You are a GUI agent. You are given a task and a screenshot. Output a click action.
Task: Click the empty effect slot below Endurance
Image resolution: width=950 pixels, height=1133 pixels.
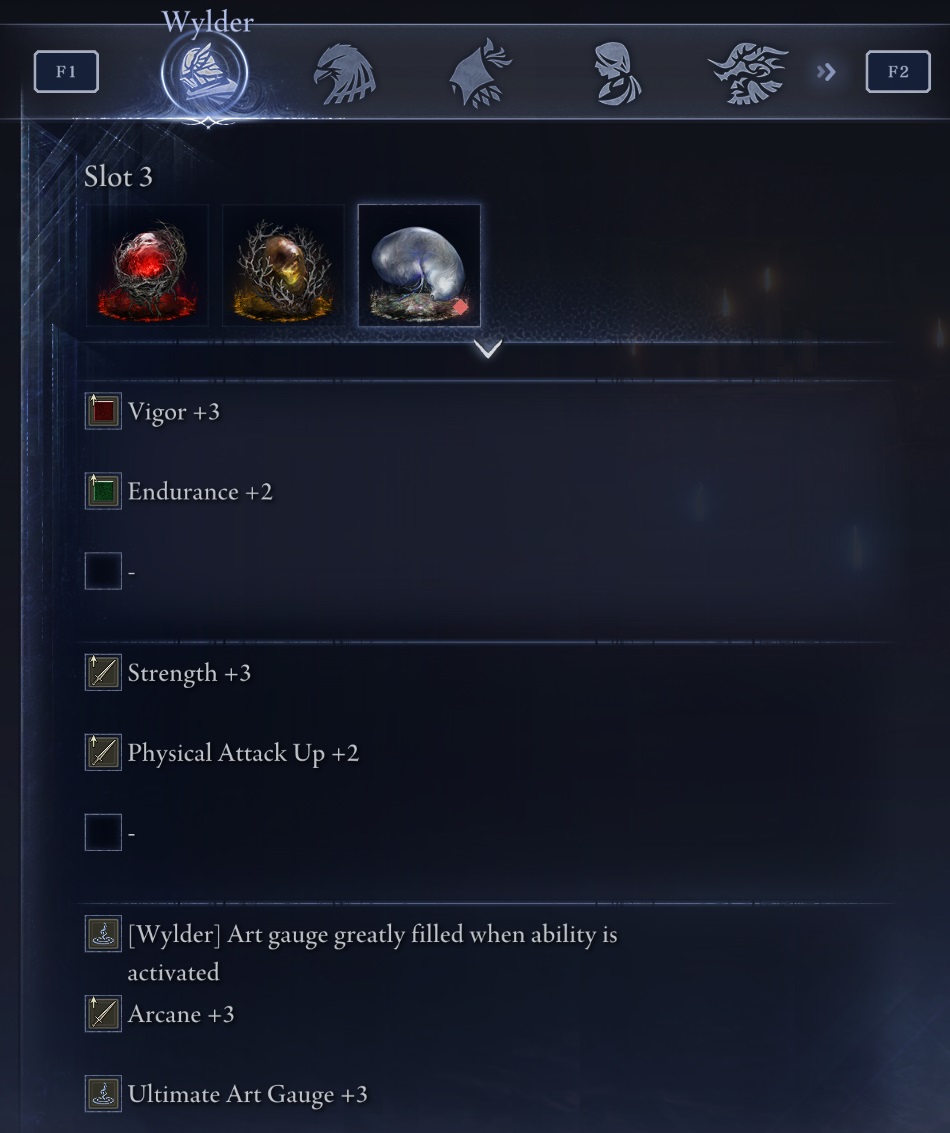(x=103, y=571)
